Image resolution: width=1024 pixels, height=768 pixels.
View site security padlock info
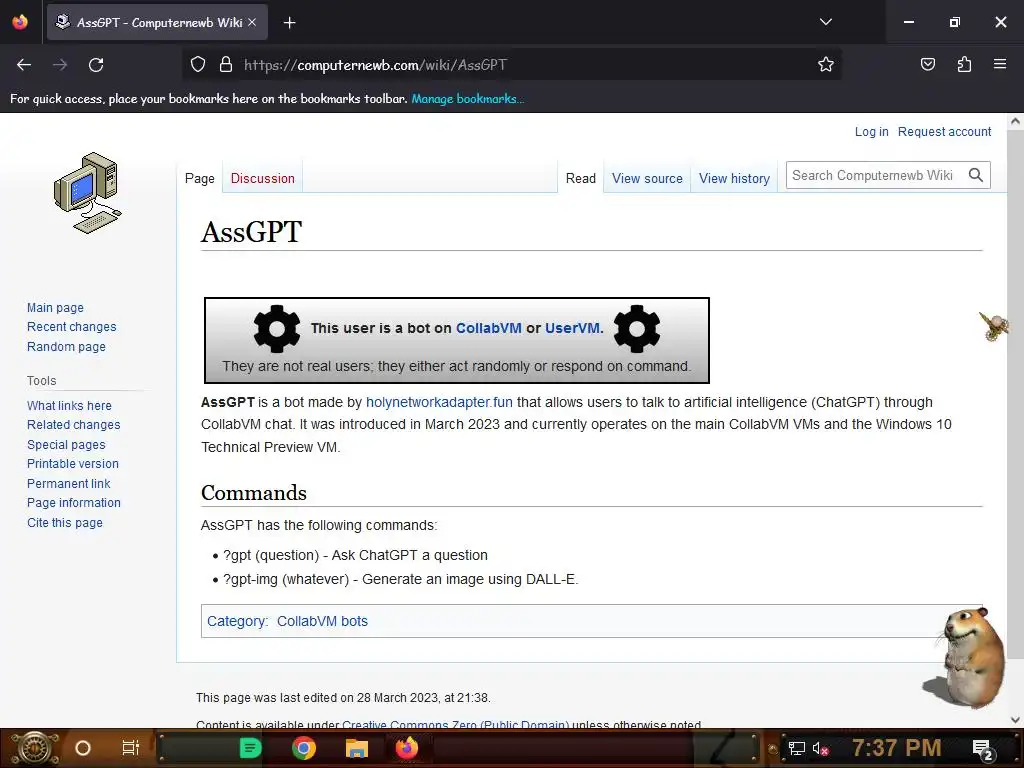click(226, 65)
